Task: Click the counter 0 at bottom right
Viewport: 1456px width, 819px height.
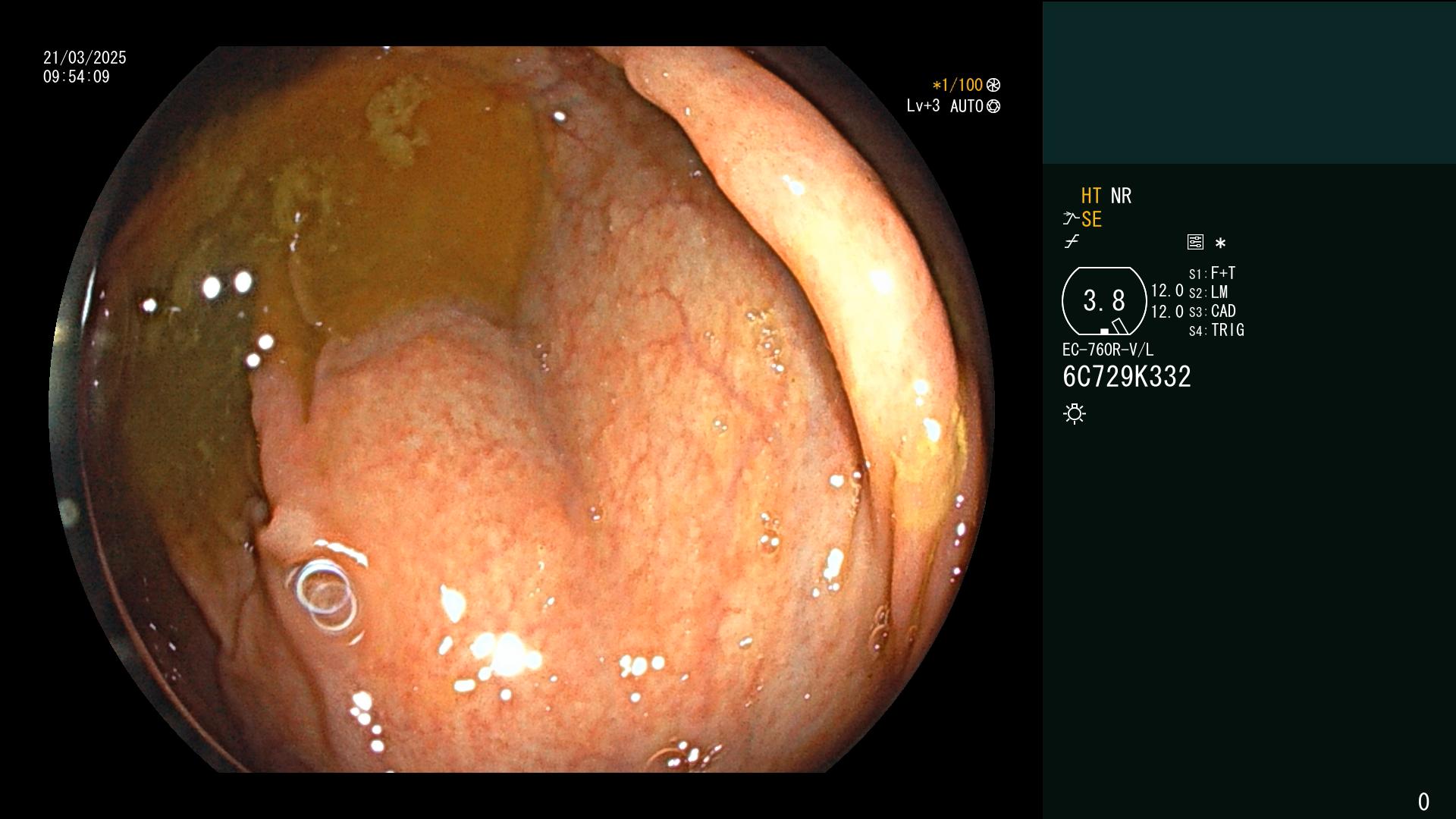Action: pos(1423,802)
